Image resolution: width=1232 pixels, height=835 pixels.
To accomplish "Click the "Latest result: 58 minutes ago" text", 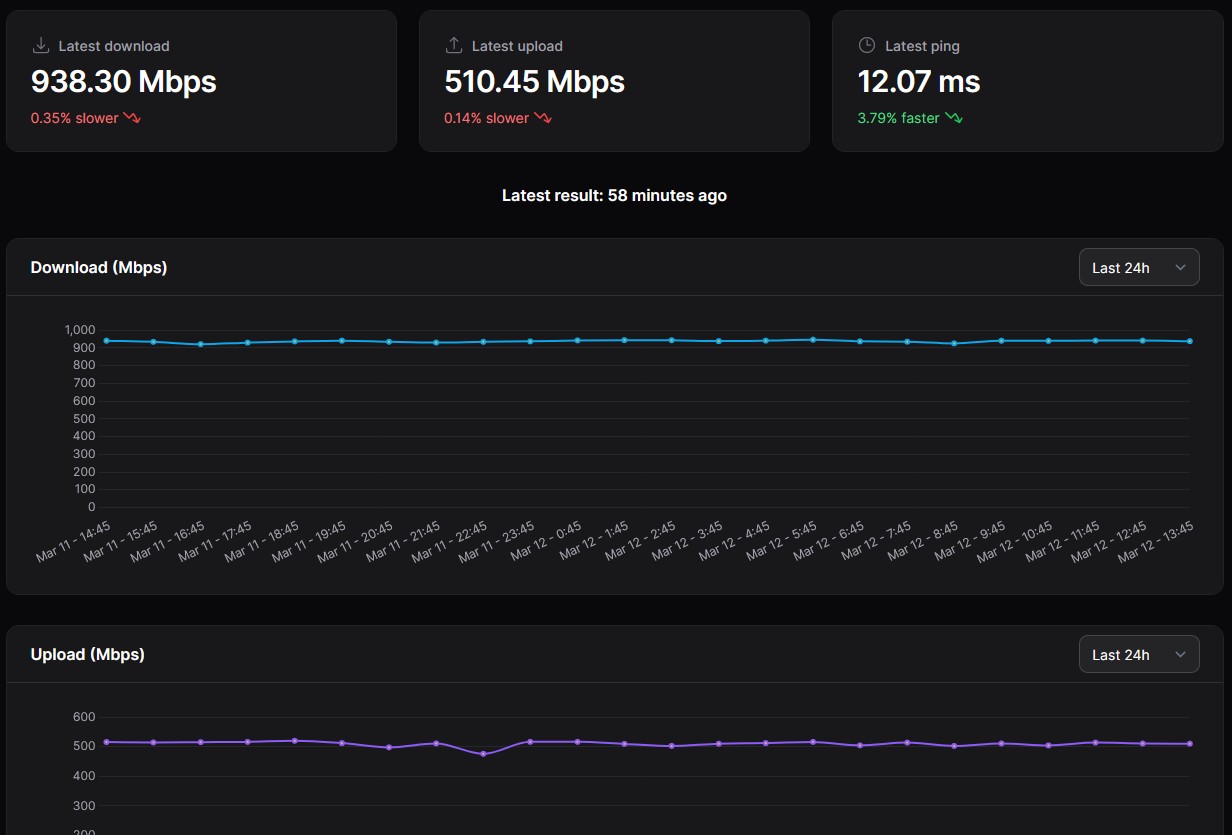I will point(614,196).
